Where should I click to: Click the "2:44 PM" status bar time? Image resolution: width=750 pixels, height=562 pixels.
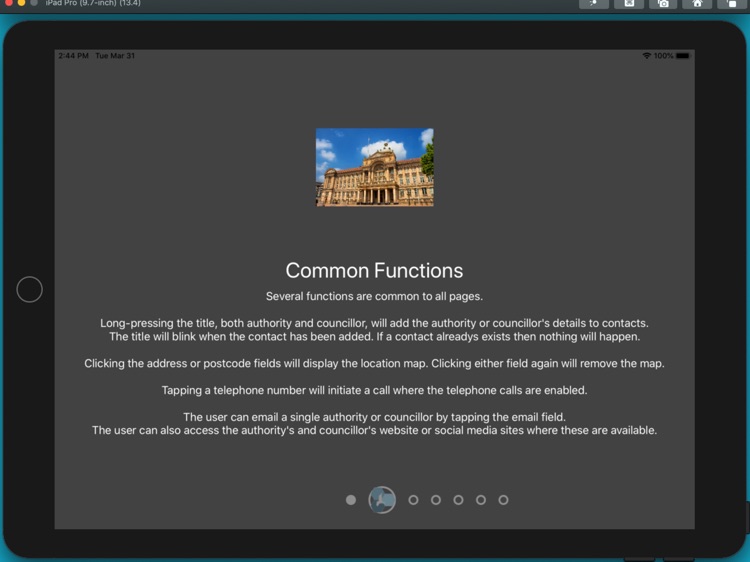[74, 55]
